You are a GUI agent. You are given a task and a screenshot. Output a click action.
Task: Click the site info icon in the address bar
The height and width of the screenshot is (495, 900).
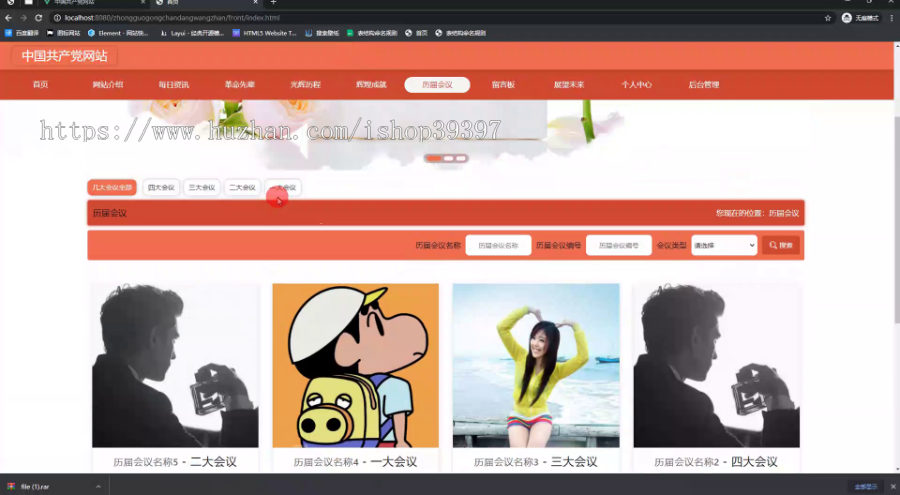pos(57,18)
